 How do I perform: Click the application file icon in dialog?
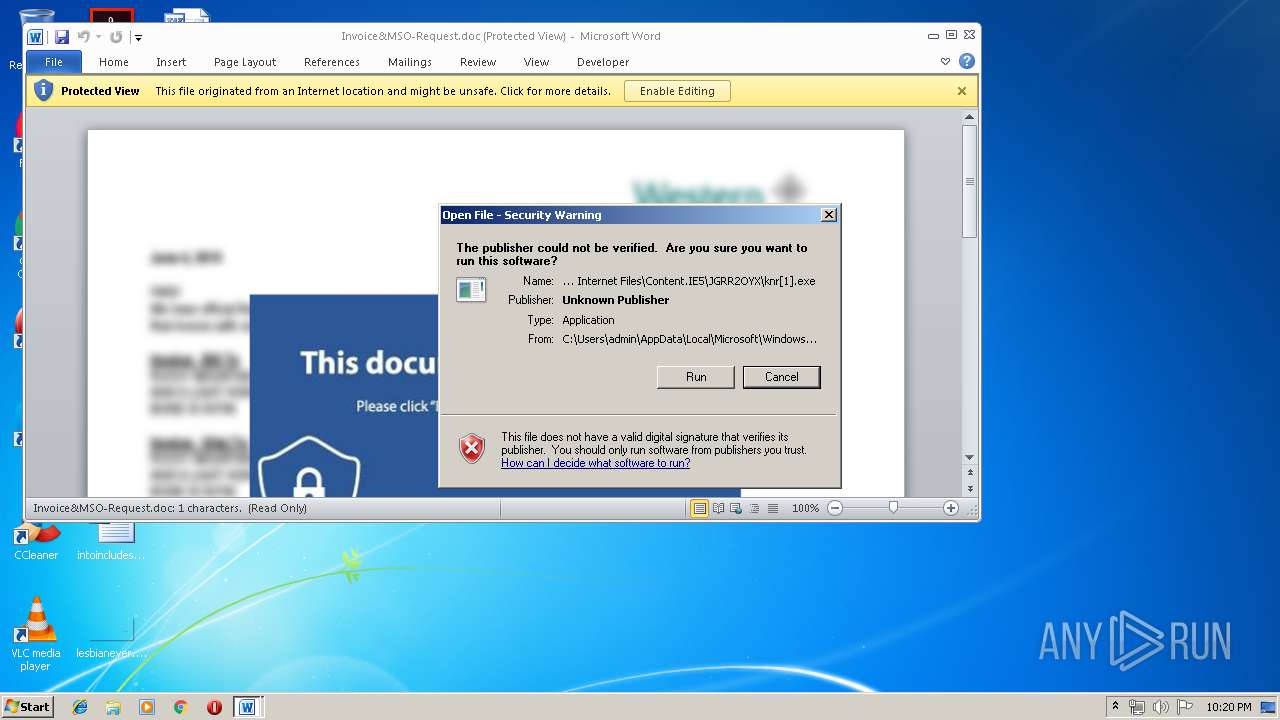tap(471, 290)
